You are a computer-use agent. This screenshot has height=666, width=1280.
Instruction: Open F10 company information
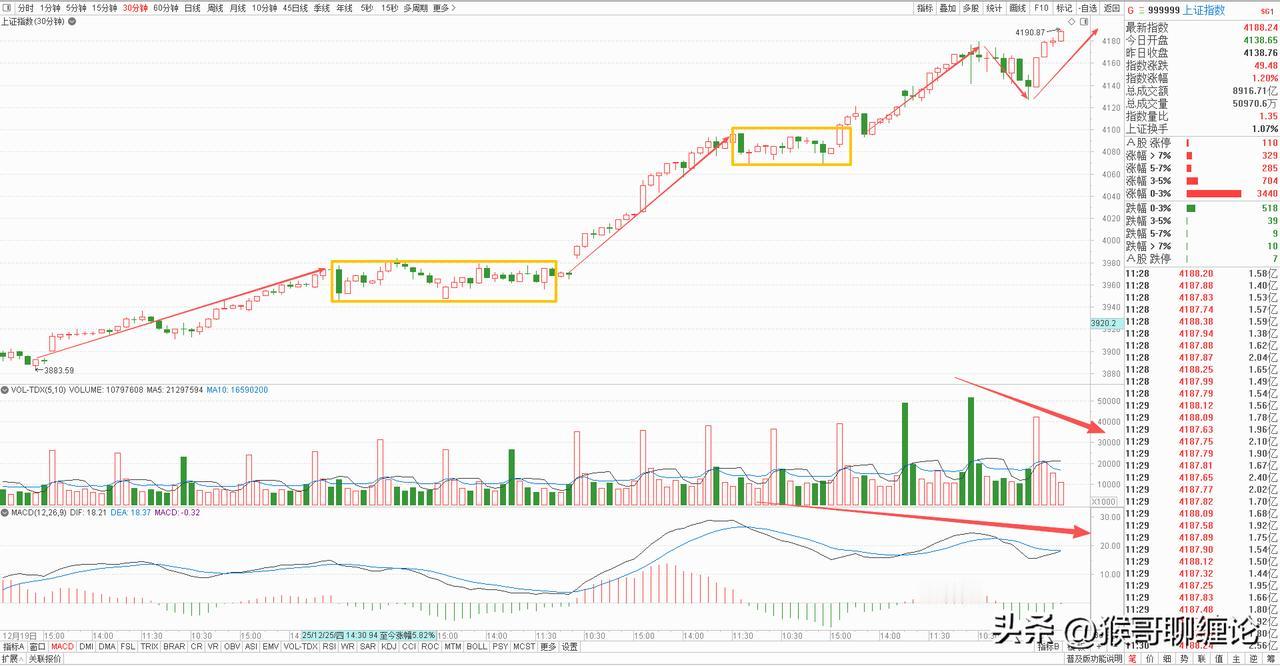1042,7
